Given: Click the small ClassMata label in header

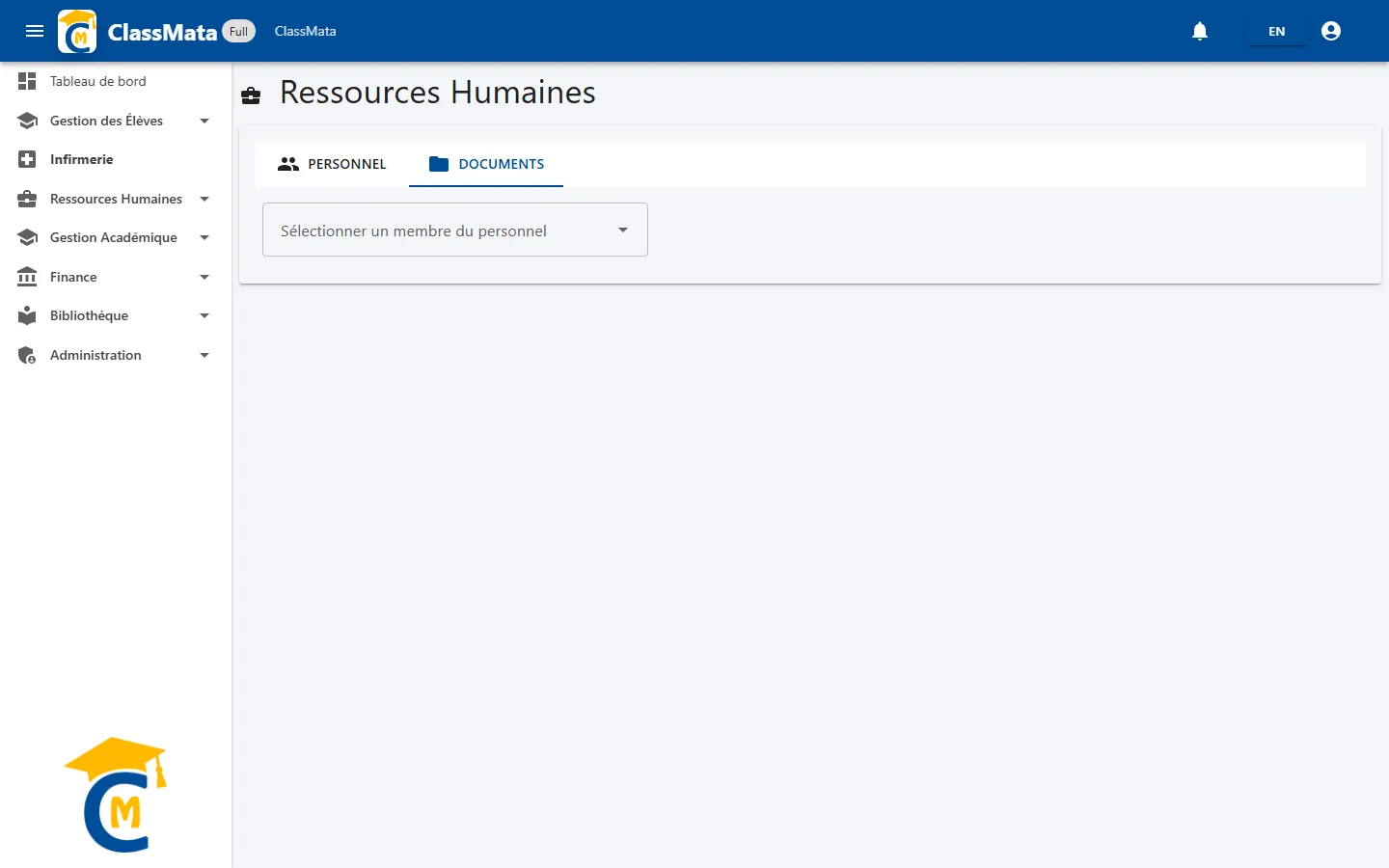Looking at the screenshot, I should pyautogui.click(x=306, y=31).
